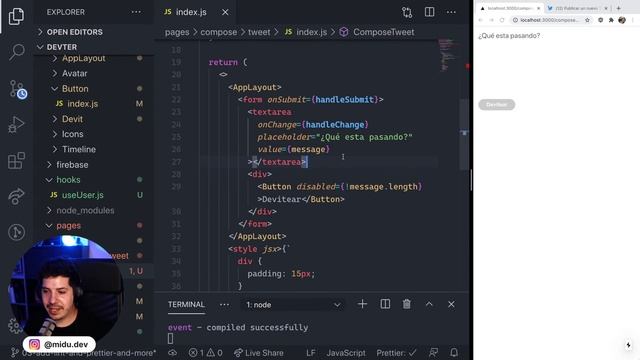Split the terminal panel
This screenshot has height=360, width=640.
(x=385, y=304)
